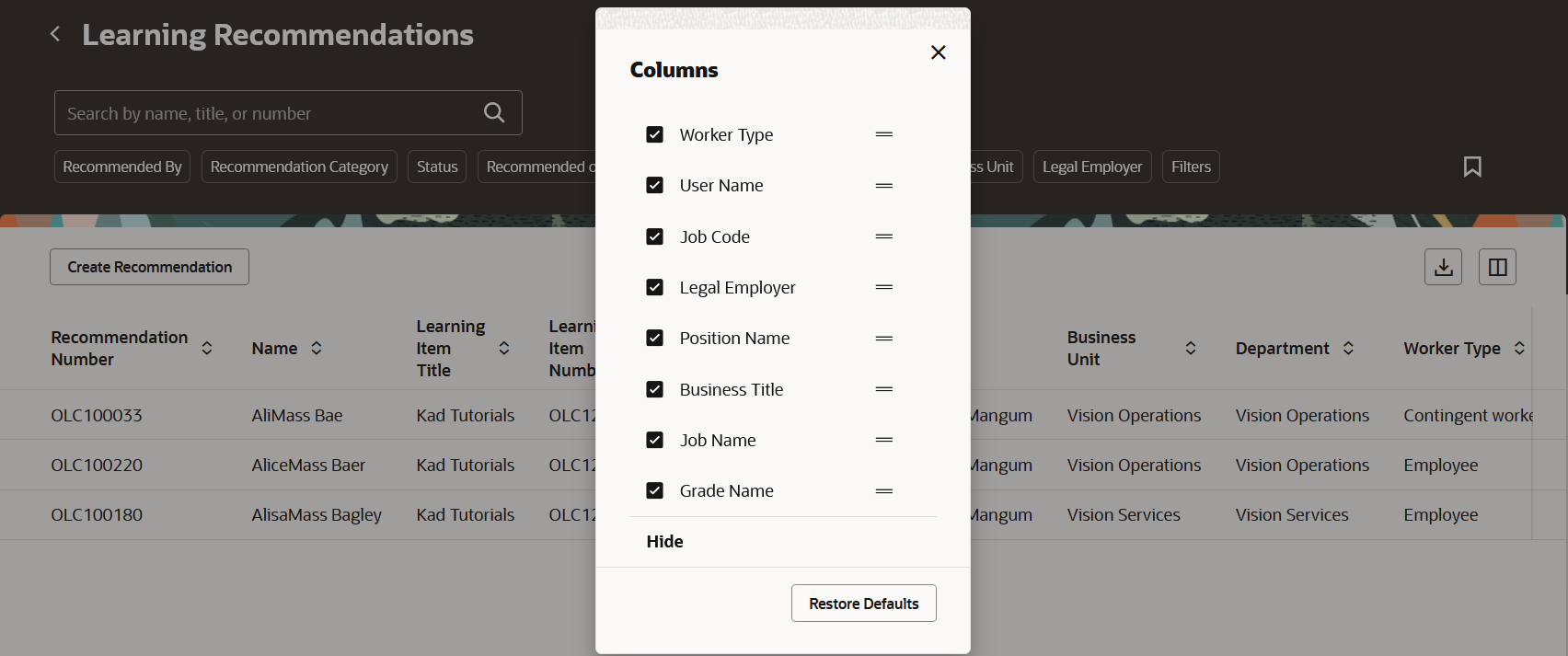Open the Recommended By filter
The width and height of the screenshot is (1568, 656).
[x=122, y=167]
